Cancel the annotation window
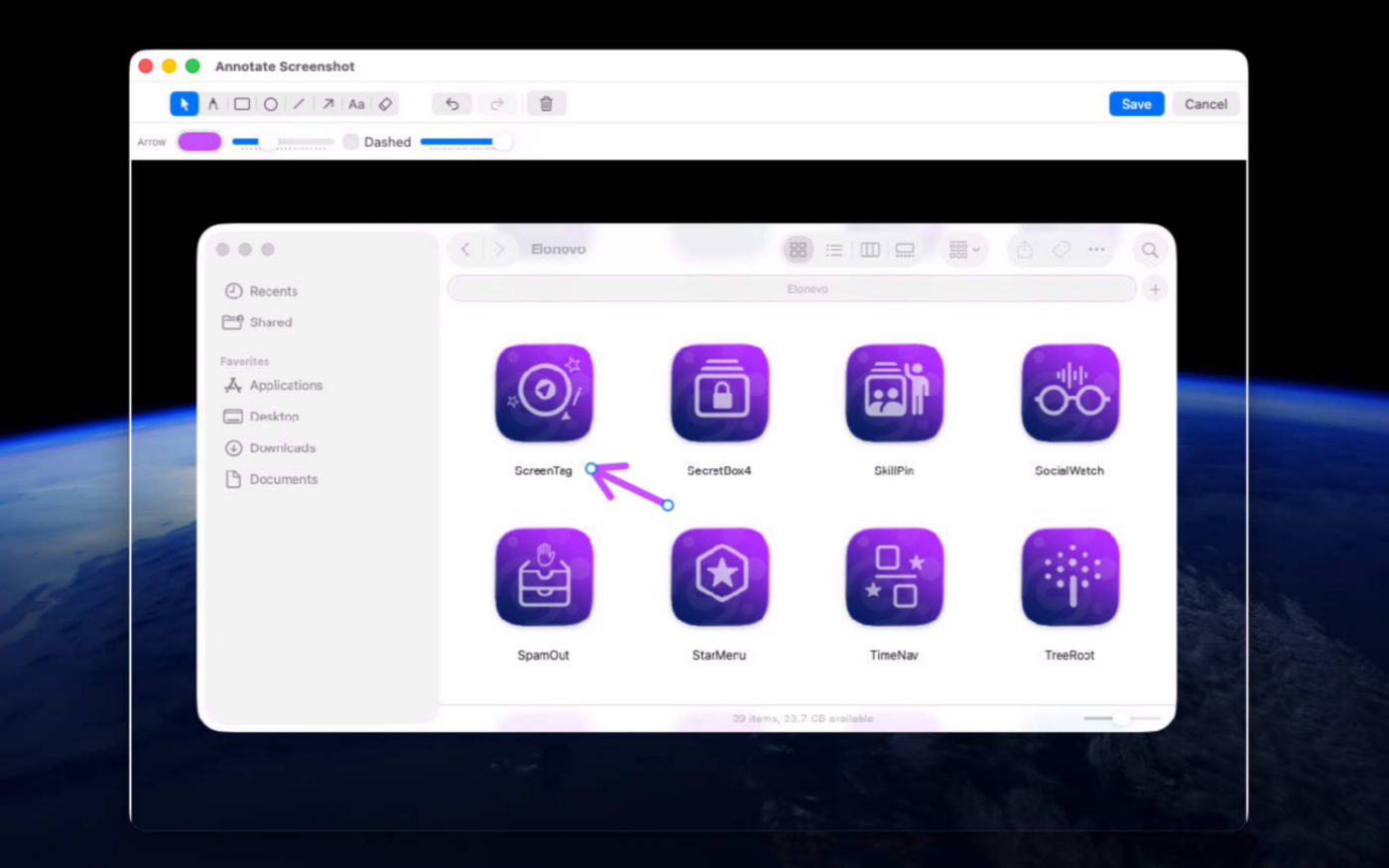 1205,104
